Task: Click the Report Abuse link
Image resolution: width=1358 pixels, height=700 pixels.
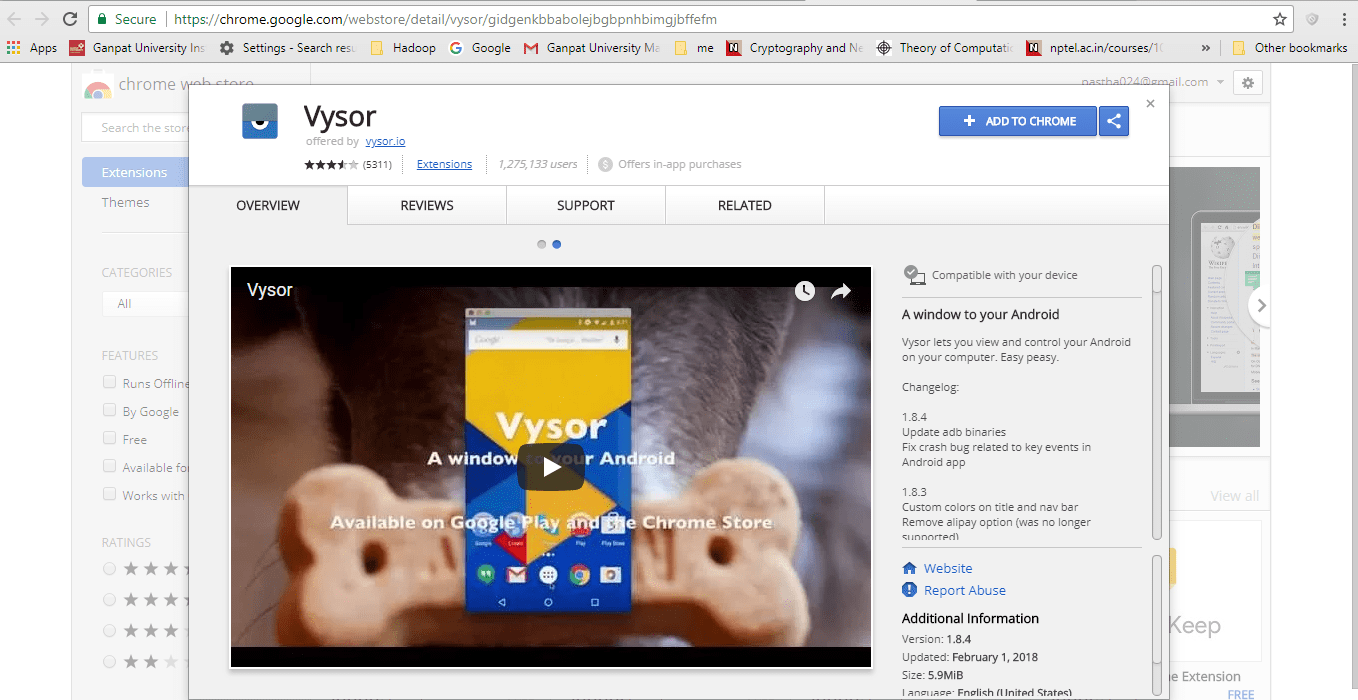Action: click(x=965, y=590)
